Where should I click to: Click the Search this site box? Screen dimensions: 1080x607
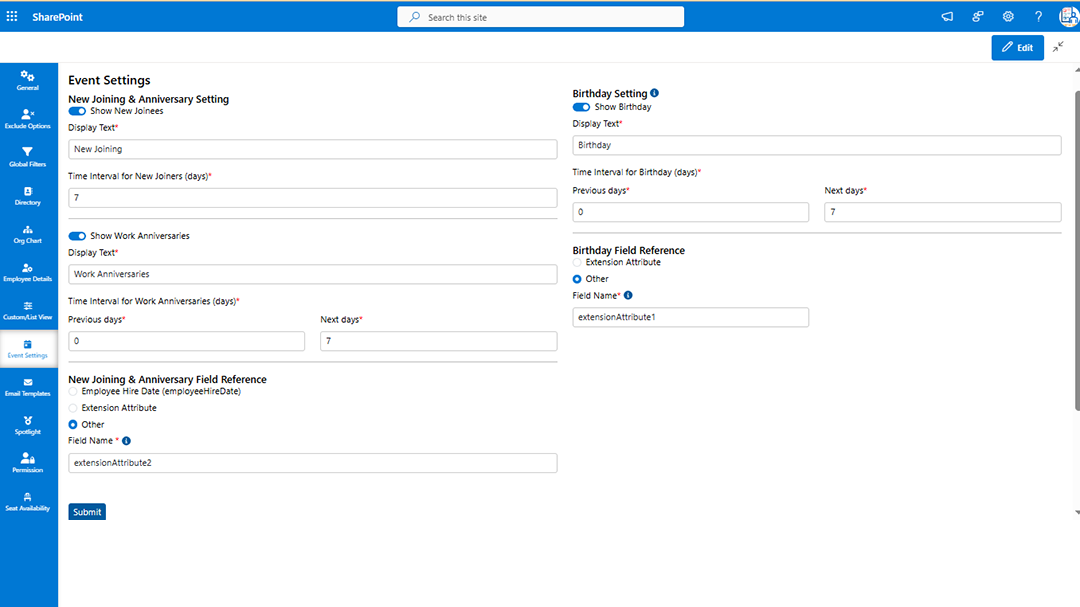(x=540, y=16)
